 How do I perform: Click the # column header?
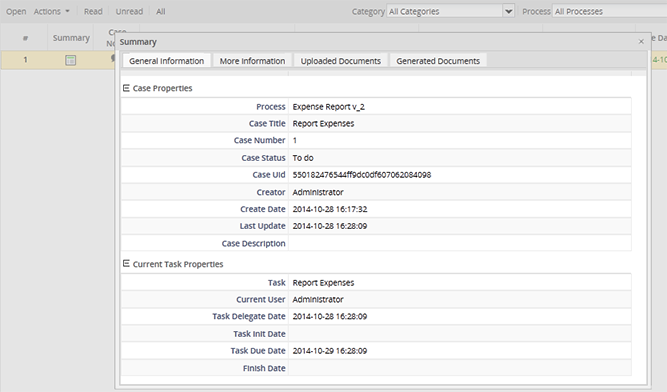click(x=25, y=38)
